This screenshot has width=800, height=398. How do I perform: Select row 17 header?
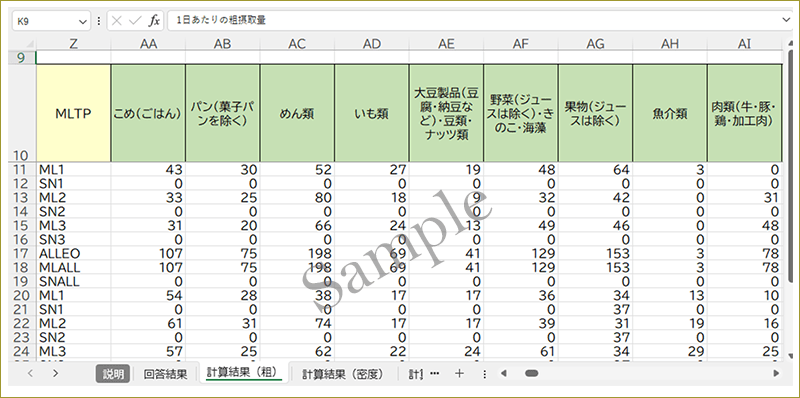(x=23, y=253)
